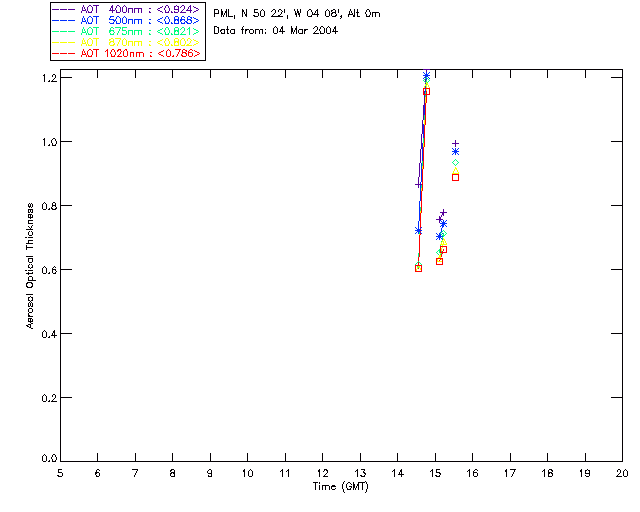640x512 pixels.
Task: Click the 0.6 y-axis tick label
Action: pos(49,270)
